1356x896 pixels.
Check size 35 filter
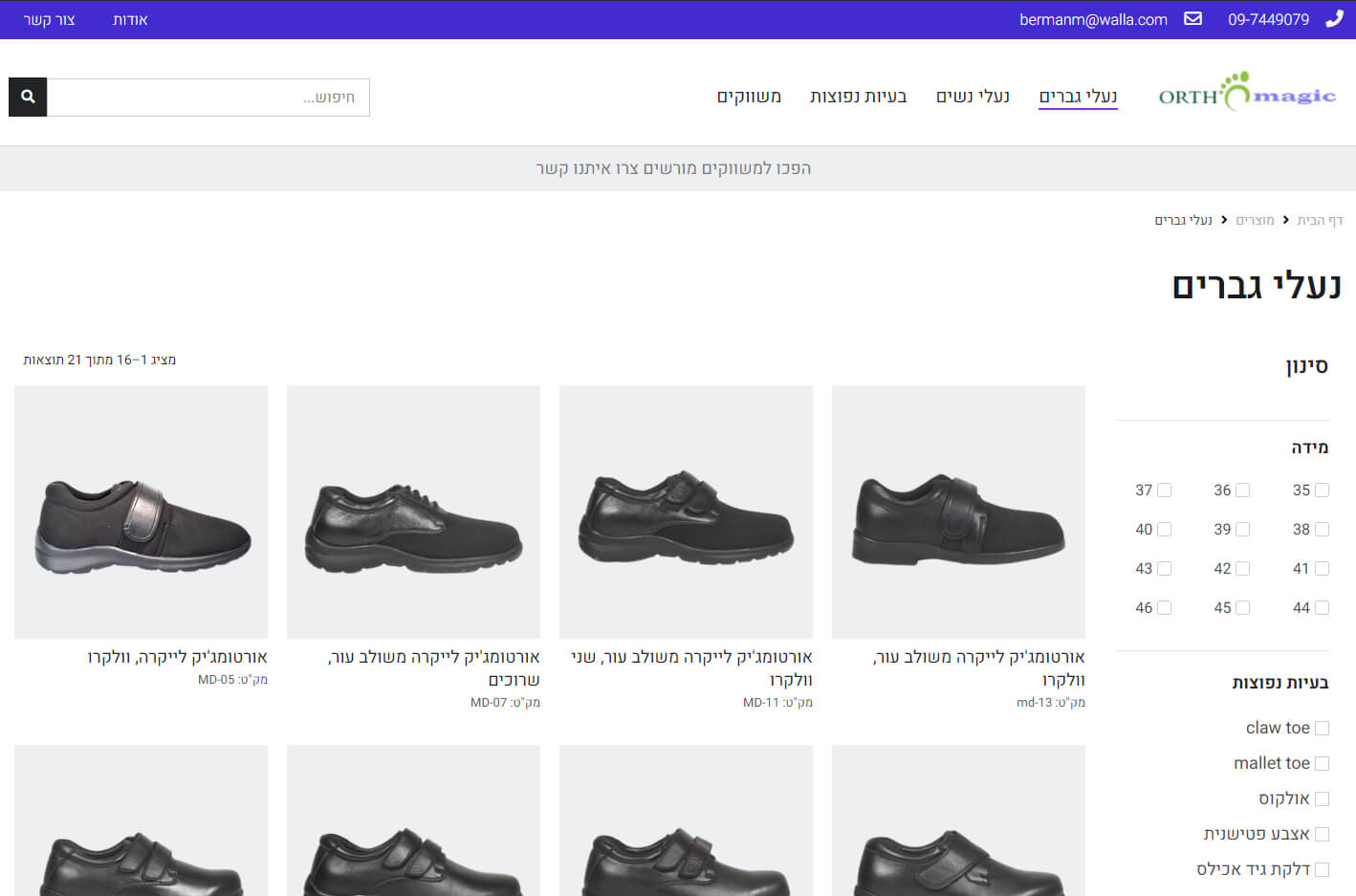point(1322,490)
